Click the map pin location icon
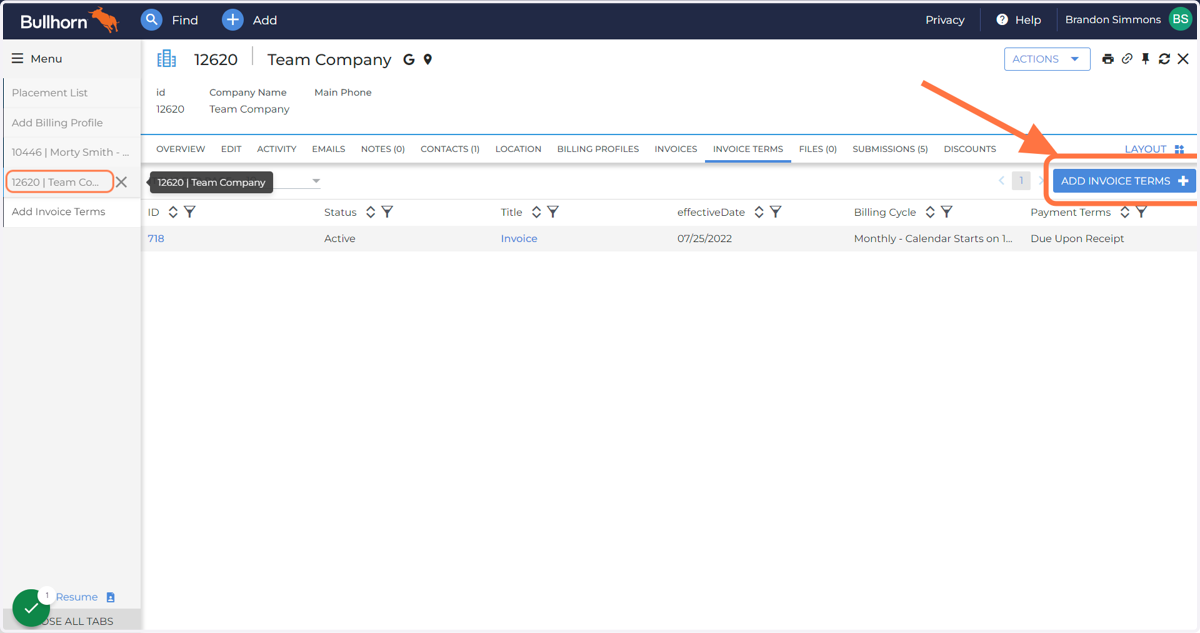This screenshot has width=1200, height=633. tap(428, 60)
